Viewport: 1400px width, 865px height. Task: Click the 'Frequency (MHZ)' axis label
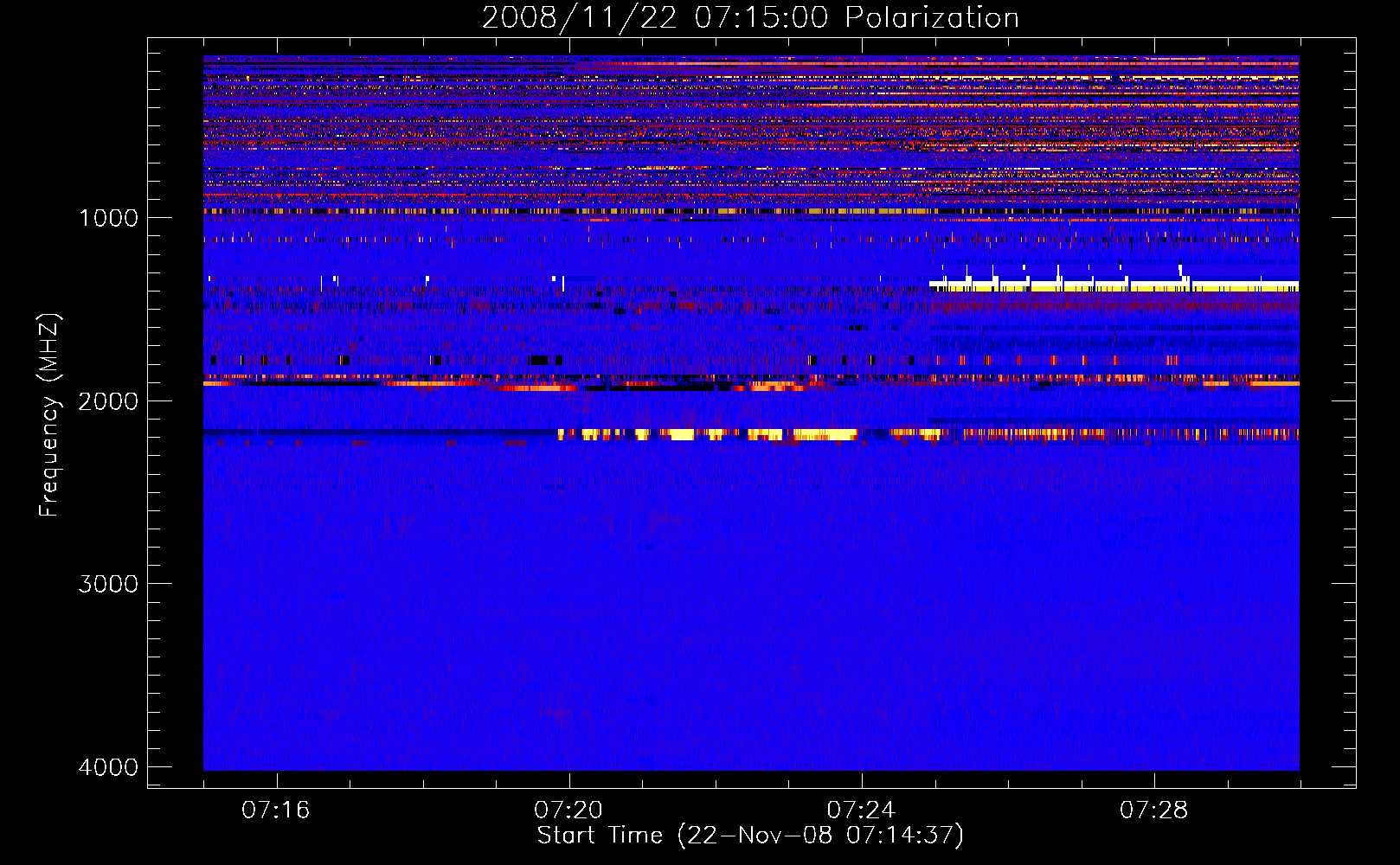pos(49,415)
